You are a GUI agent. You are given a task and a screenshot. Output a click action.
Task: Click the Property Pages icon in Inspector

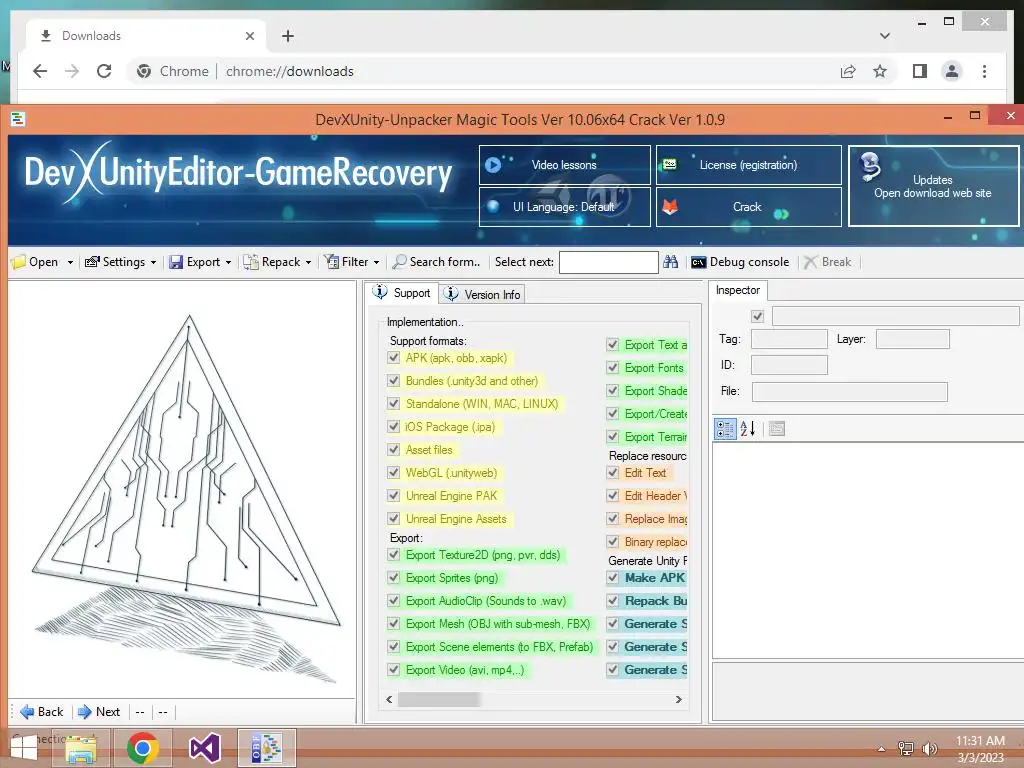click(776, 428)
